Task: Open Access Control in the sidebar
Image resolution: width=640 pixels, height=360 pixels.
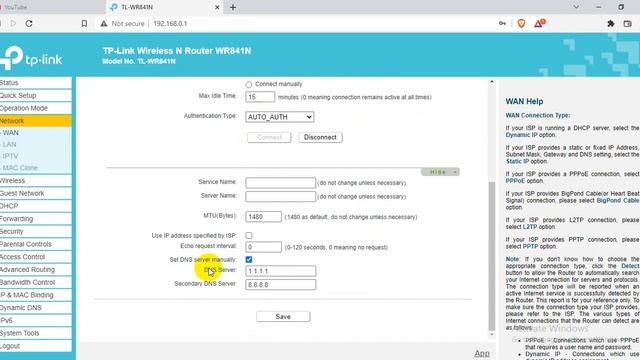Action: pyautogui.click(x=36, y=257)
